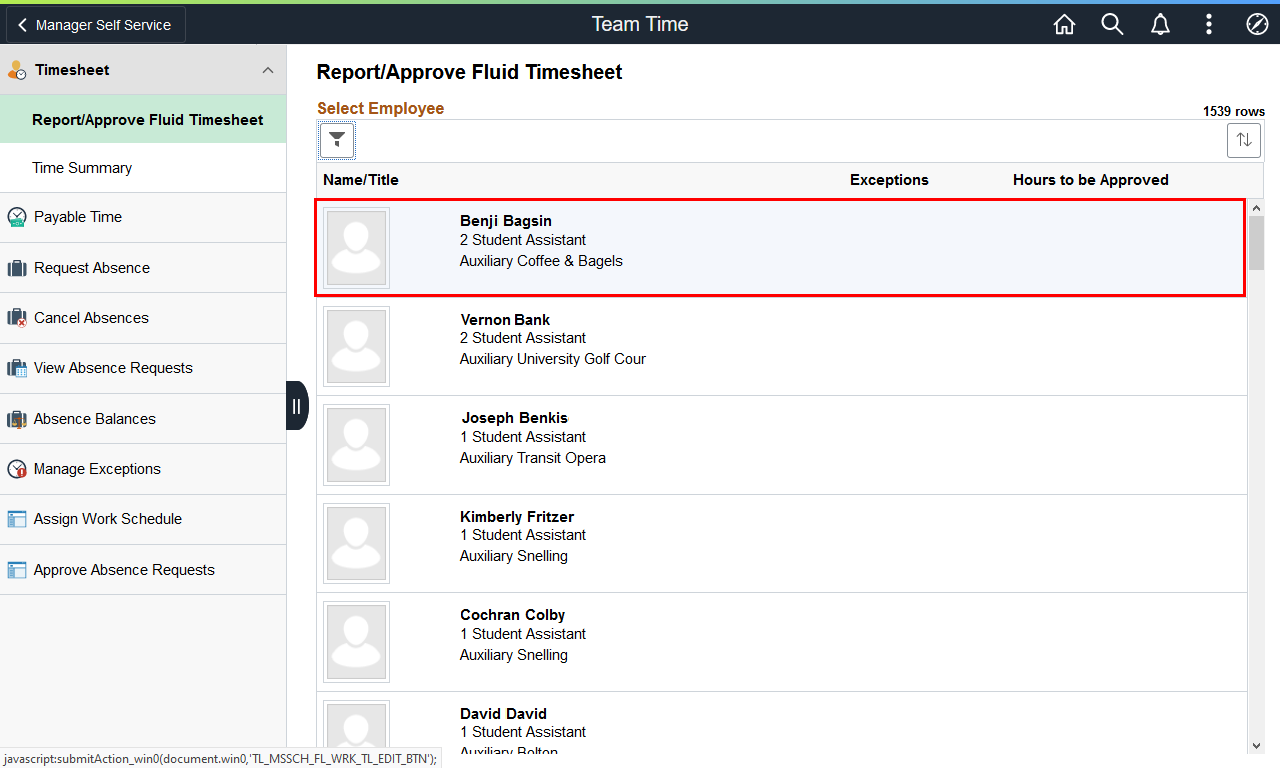Click the Hours to be Approved header
Image resolution: width=1280 pixels, height=768 pixels.
point(1091,180)
